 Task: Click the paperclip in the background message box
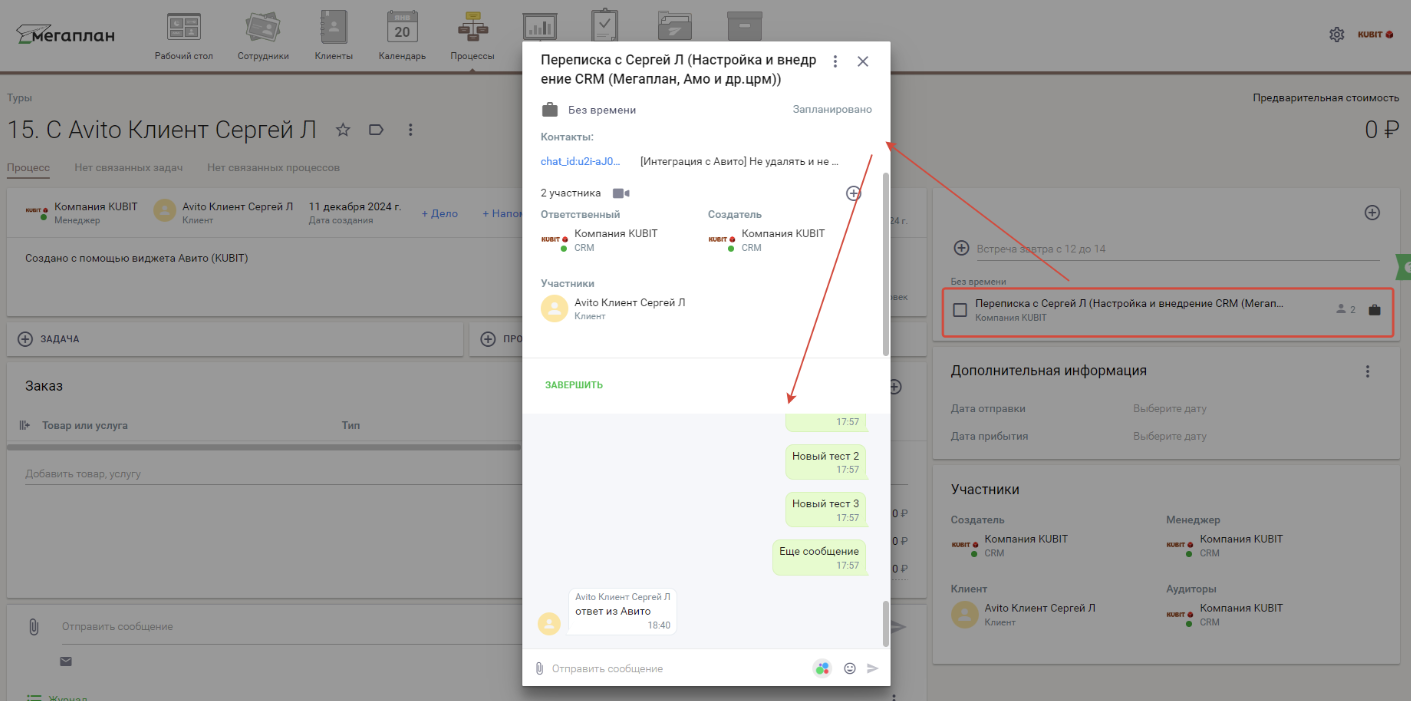[x=33, y=627]
